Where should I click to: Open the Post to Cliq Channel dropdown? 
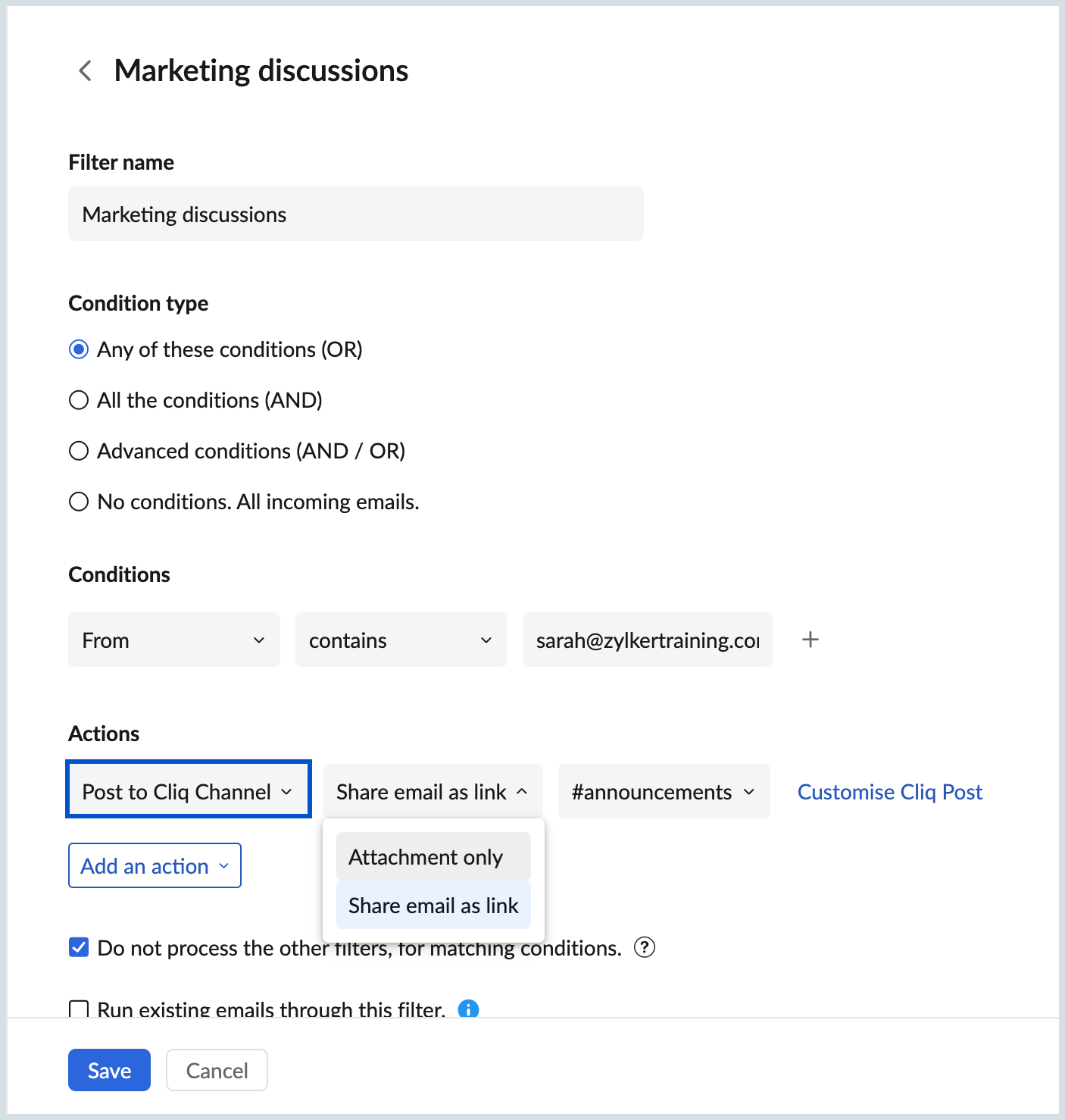[x=188, y=791]
